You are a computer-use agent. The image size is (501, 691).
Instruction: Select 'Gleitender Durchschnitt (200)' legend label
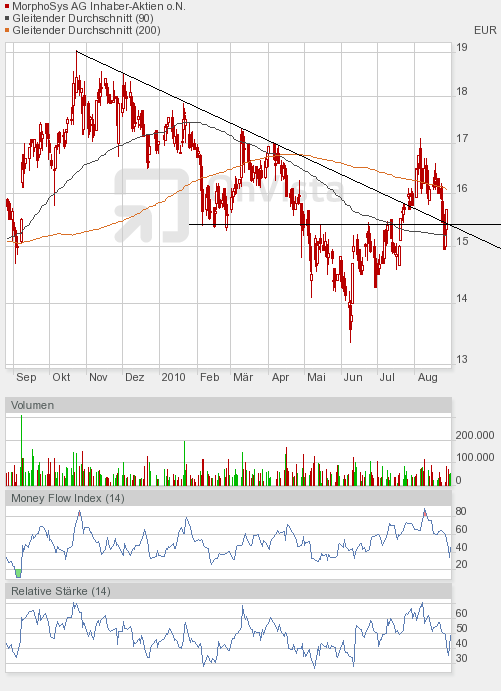tap(86, 30)
